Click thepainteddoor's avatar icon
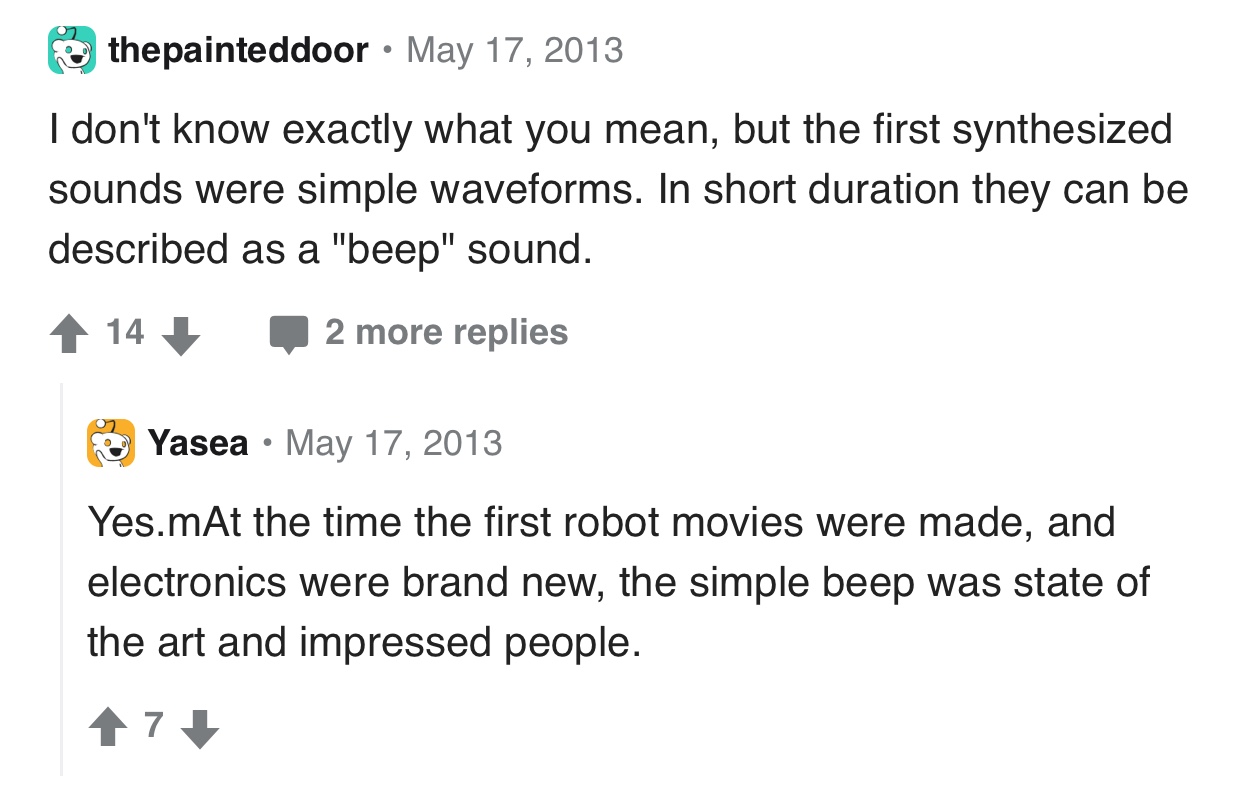 70,50
